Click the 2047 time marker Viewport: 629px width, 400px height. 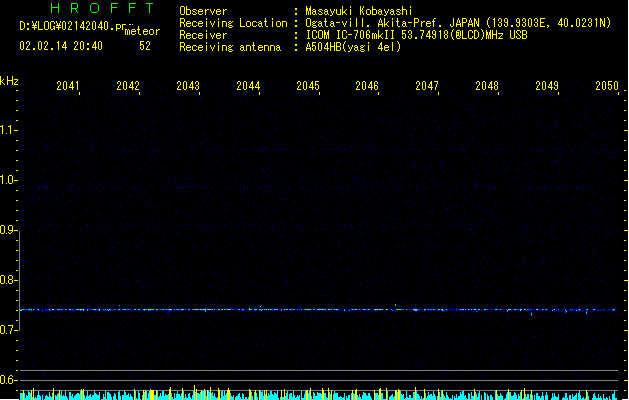[427, 86]
